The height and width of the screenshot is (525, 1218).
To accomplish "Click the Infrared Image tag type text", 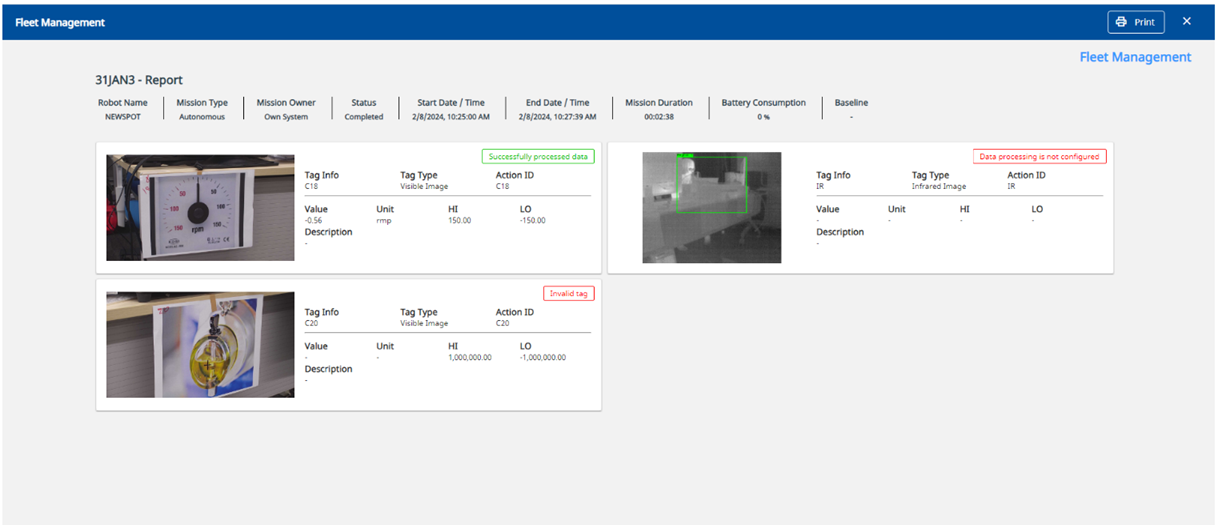I will (938, 186).
